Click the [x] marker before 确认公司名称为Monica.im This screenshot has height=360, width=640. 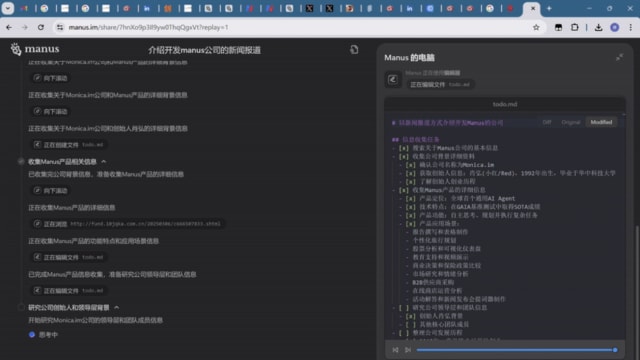[410, 165]
